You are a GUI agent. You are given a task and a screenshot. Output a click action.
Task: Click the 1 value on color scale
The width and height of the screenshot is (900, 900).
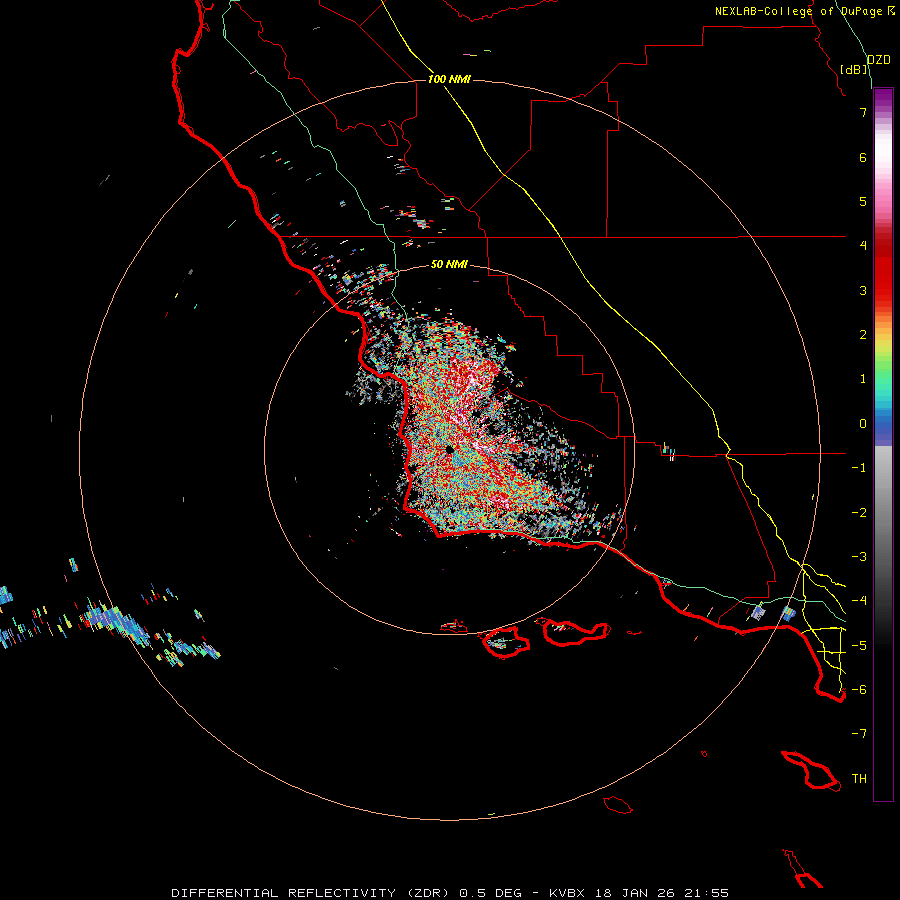pyautogui.click(x=863, y=379)
